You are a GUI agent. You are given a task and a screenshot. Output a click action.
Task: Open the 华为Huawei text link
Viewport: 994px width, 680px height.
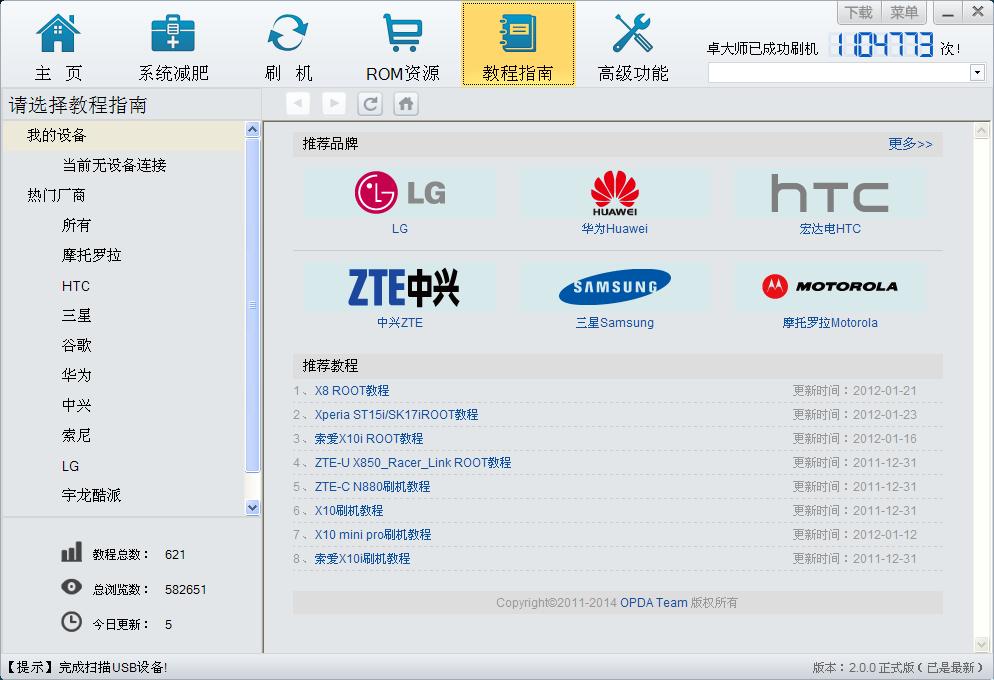pyautogui.click(x=615, y=229)
